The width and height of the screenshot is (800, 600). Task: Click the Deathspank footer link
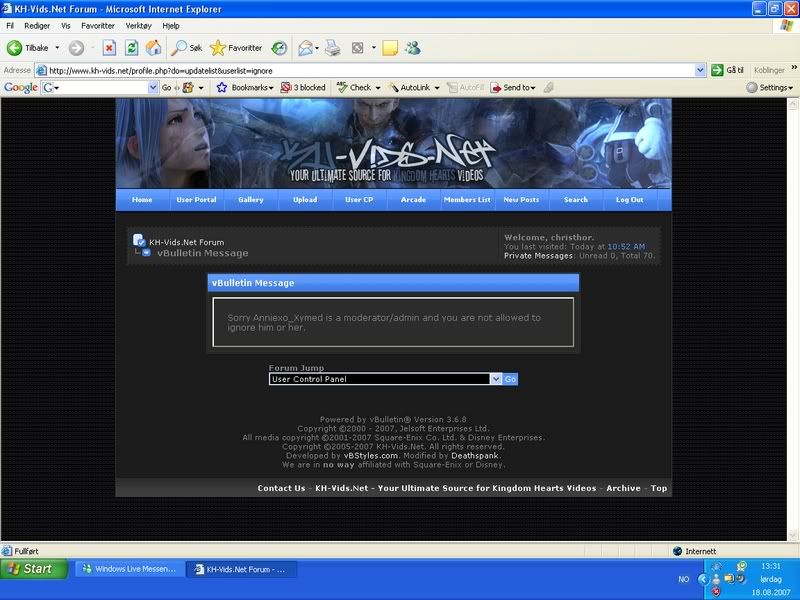(x=474, y=456)
